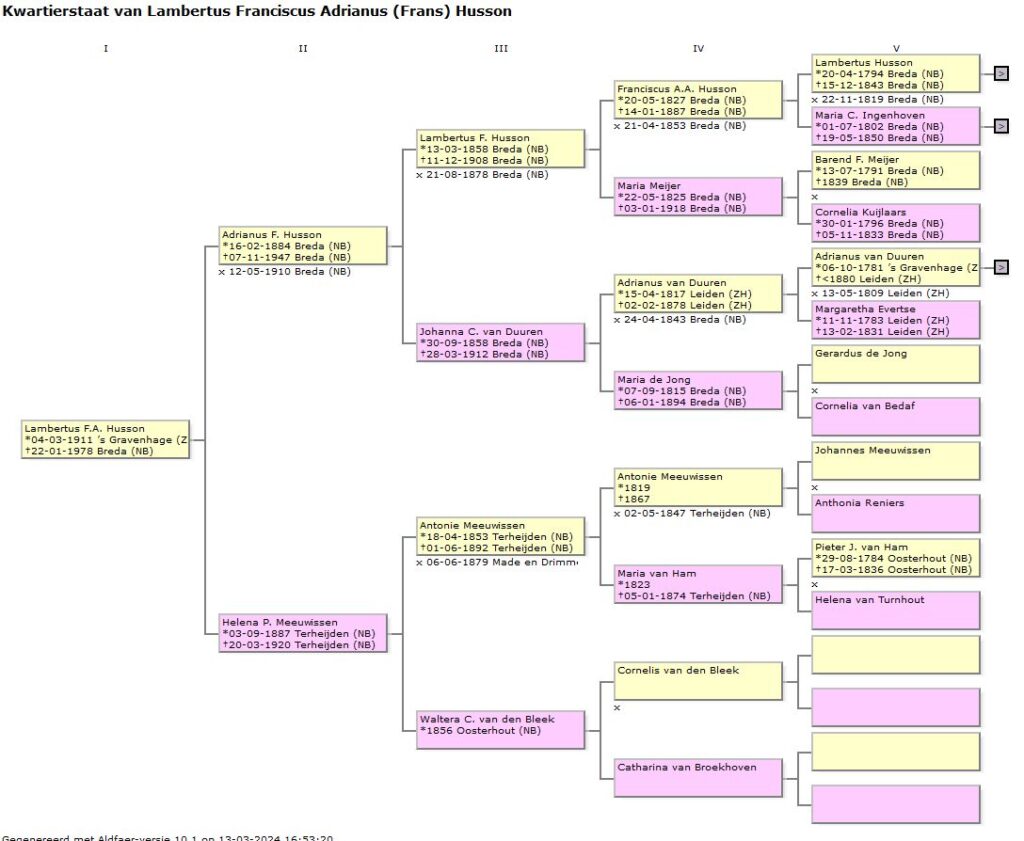Click Johanna C. van Duuren's box
This screenshot has height=841, width=1024.
pyautogui.click(x=501, y=343)
